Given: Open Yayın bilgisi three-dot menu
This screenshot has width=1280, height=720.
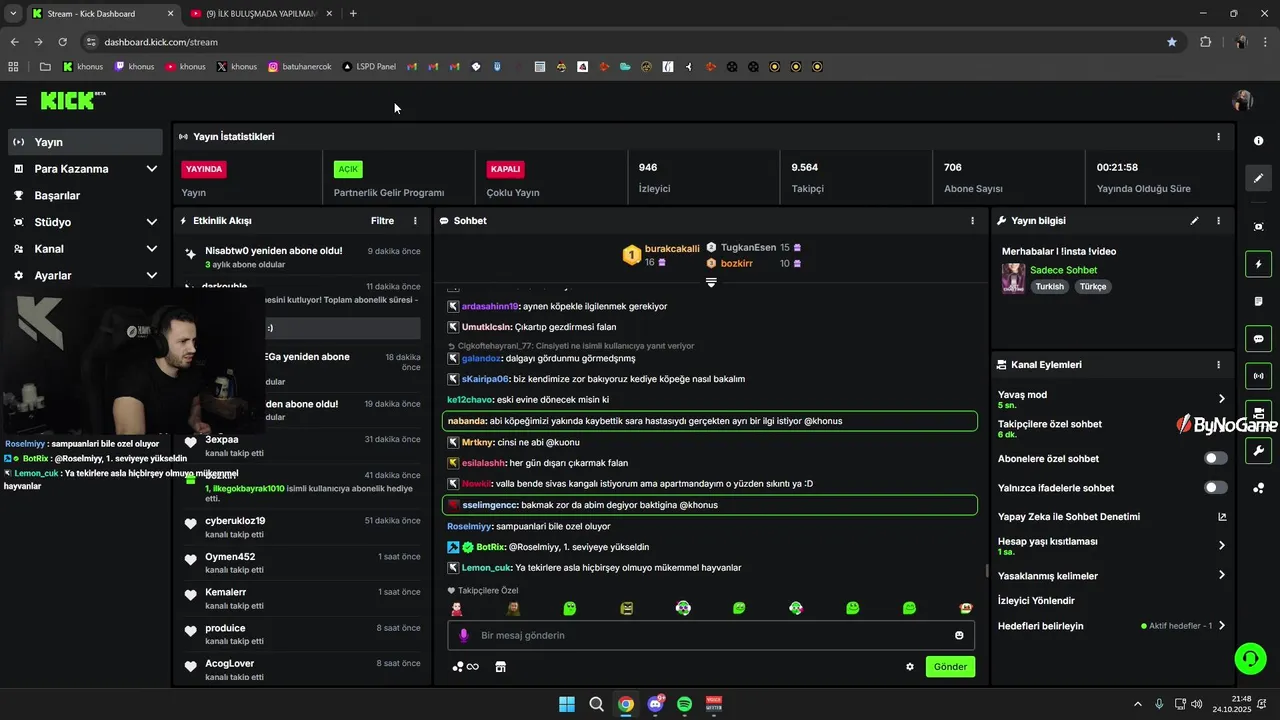Looking at the screenshot, I should 1218,221.
